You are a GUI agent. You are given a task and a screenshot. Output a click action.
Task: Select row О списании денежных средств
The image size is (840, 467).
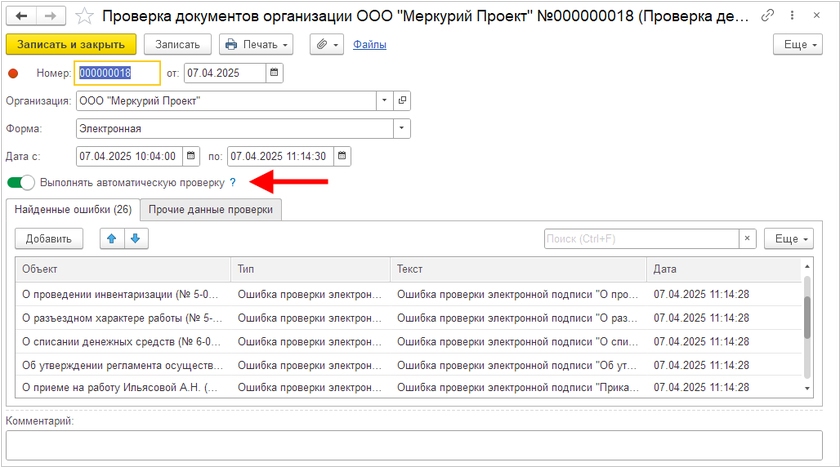tap(409, 341)
